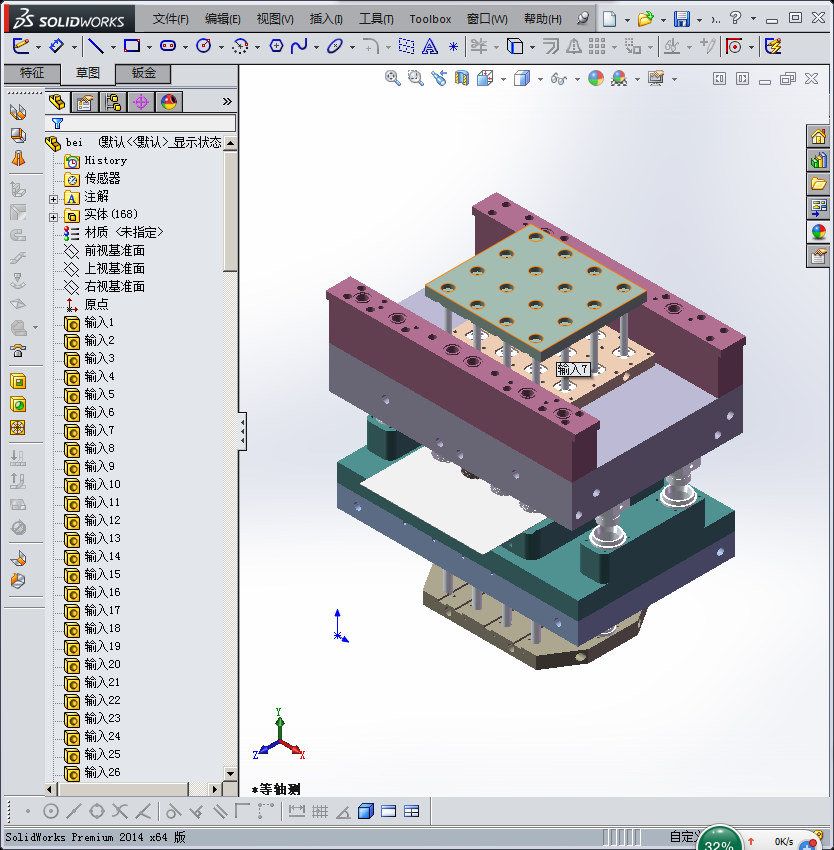Open the FeatureManager design tree tab

(x=56, y=102)
